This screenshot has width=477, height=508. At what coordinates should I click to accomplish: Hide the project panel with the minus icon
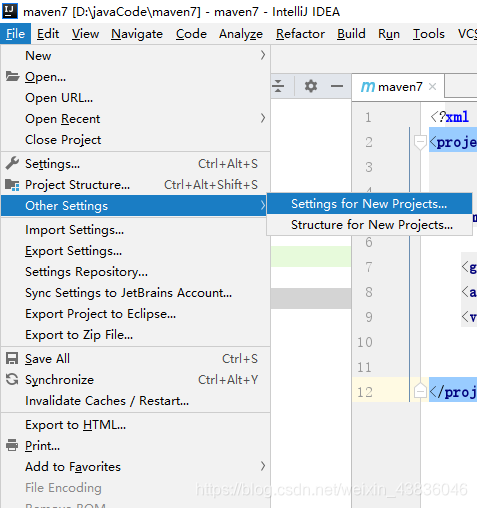pyautogui.click(x=337, y=86)
